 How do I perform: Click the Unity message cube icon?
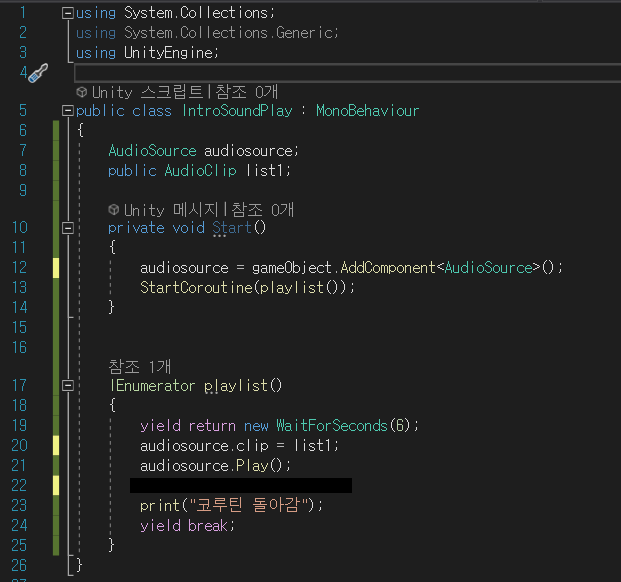[x=114, y=209]
